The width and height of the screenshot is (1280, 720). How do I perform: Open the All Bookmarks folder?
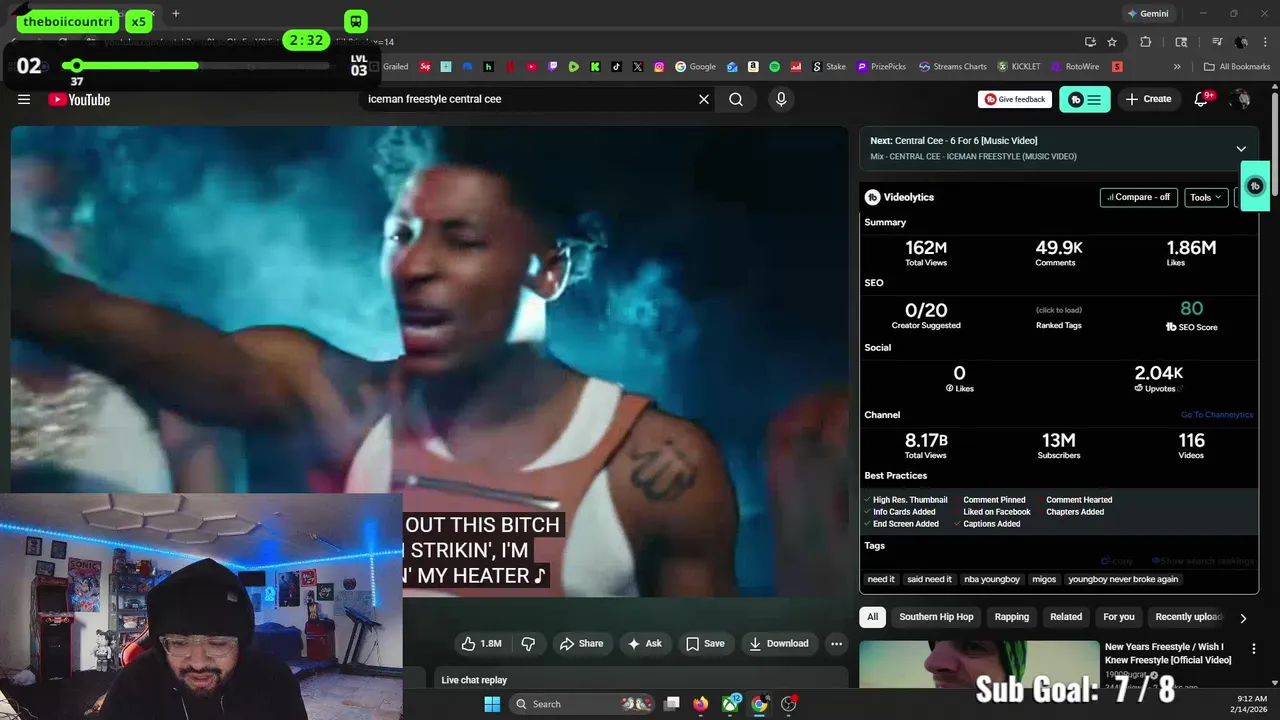click(1237, 67)
